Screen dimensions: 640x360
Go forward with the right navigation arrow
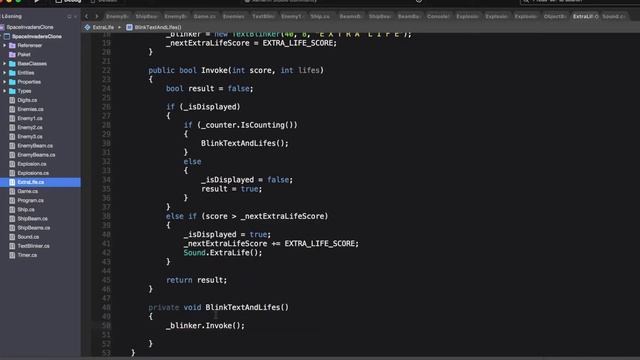97,16
